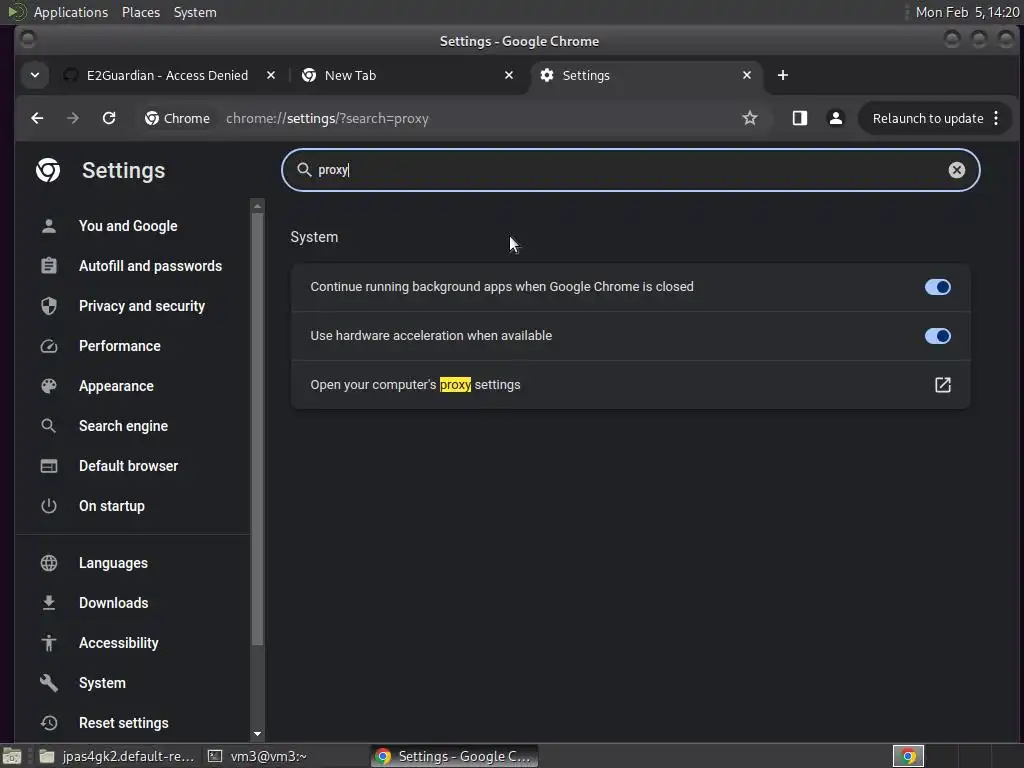Viewport: 1024px width, 768px height.
Task: Open the profile avatar icon
Action: [x=835, y=118]
